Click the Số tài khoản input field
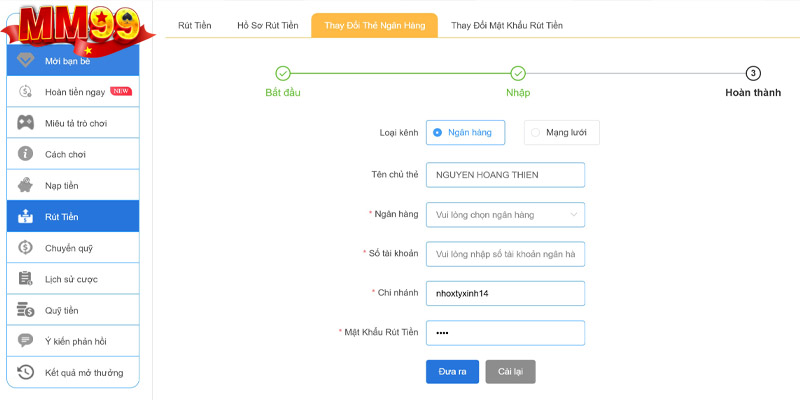 click(x=505, y=254)
